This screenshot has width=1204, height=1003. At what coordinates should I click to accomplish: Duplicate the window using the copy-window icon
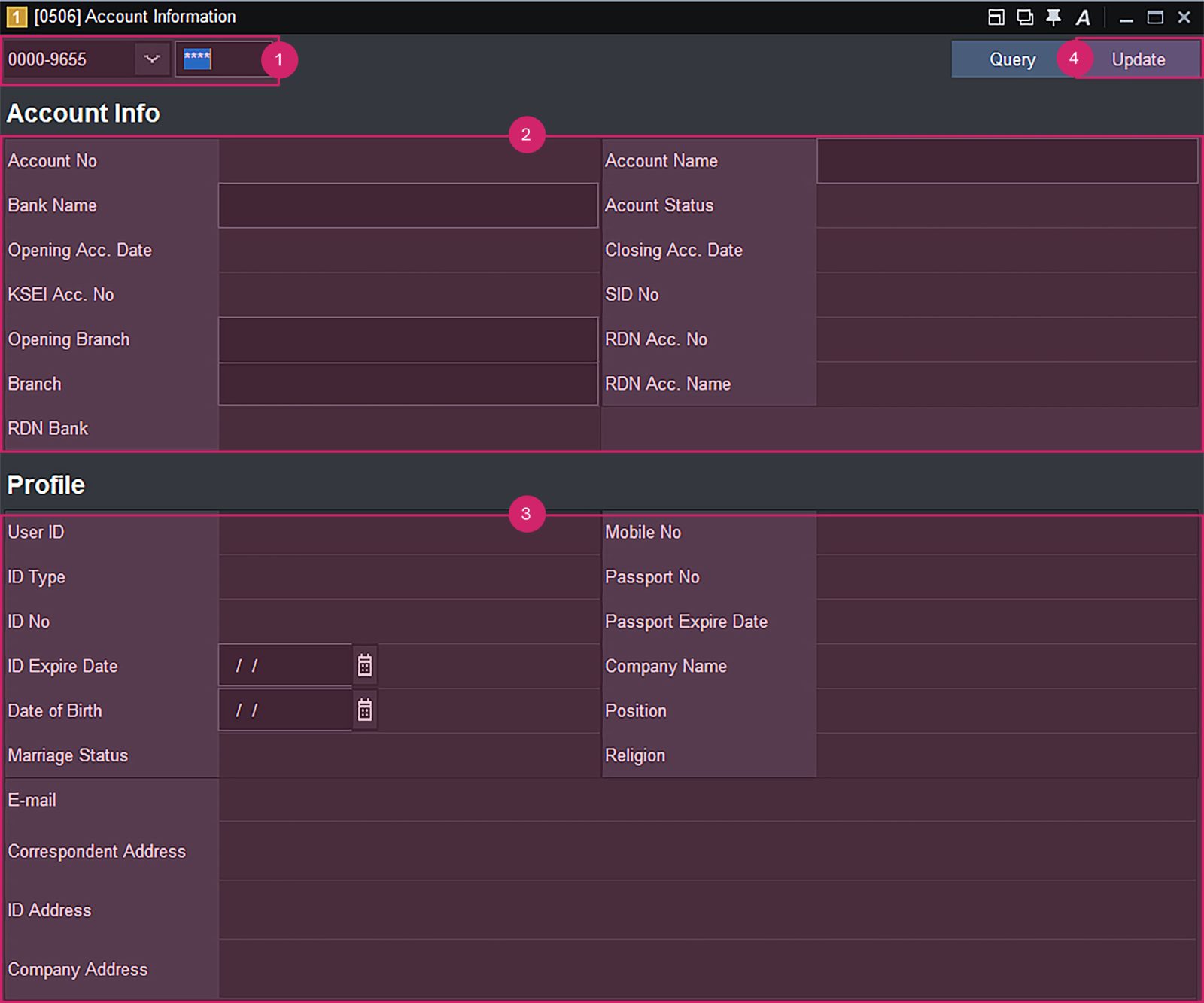point(1023,16)
